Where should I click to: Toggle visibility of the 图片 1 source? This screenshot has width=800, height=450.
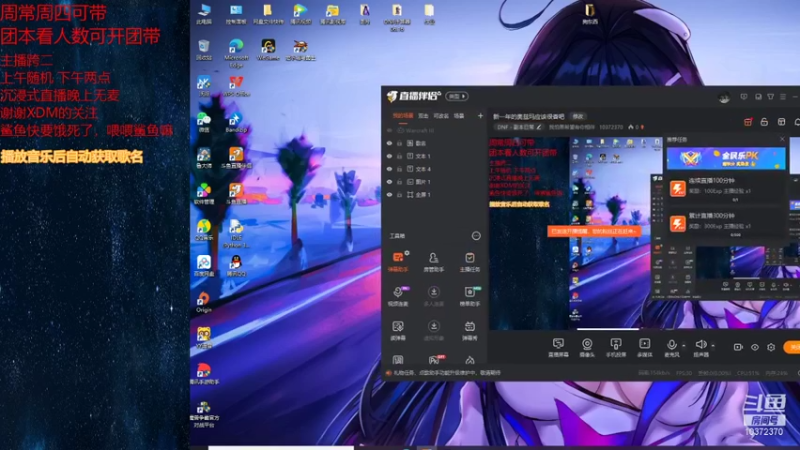(389, 182)
